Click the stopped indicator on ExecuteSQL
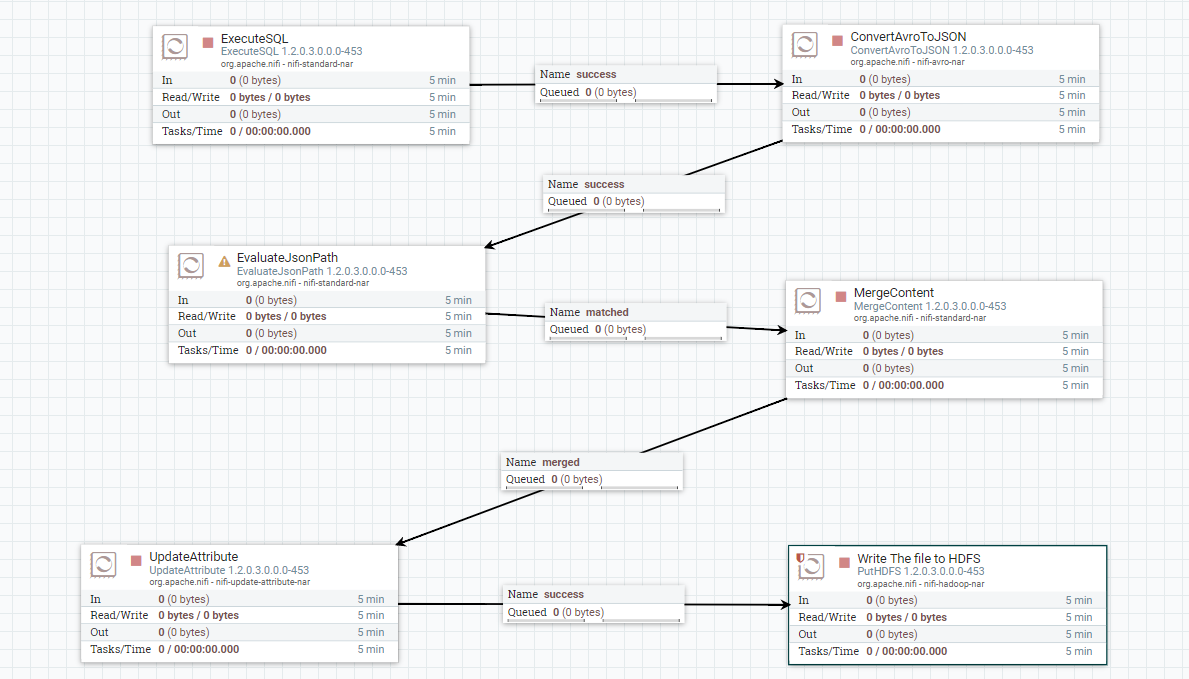Screen dimensions: 1189x679 pos(207,42)
